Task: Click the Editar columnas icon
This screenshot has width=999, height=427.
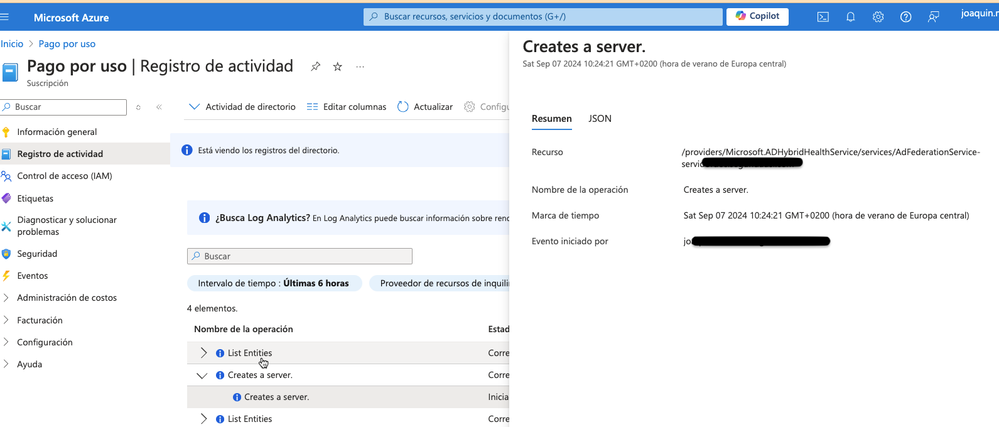Action: 312,106
